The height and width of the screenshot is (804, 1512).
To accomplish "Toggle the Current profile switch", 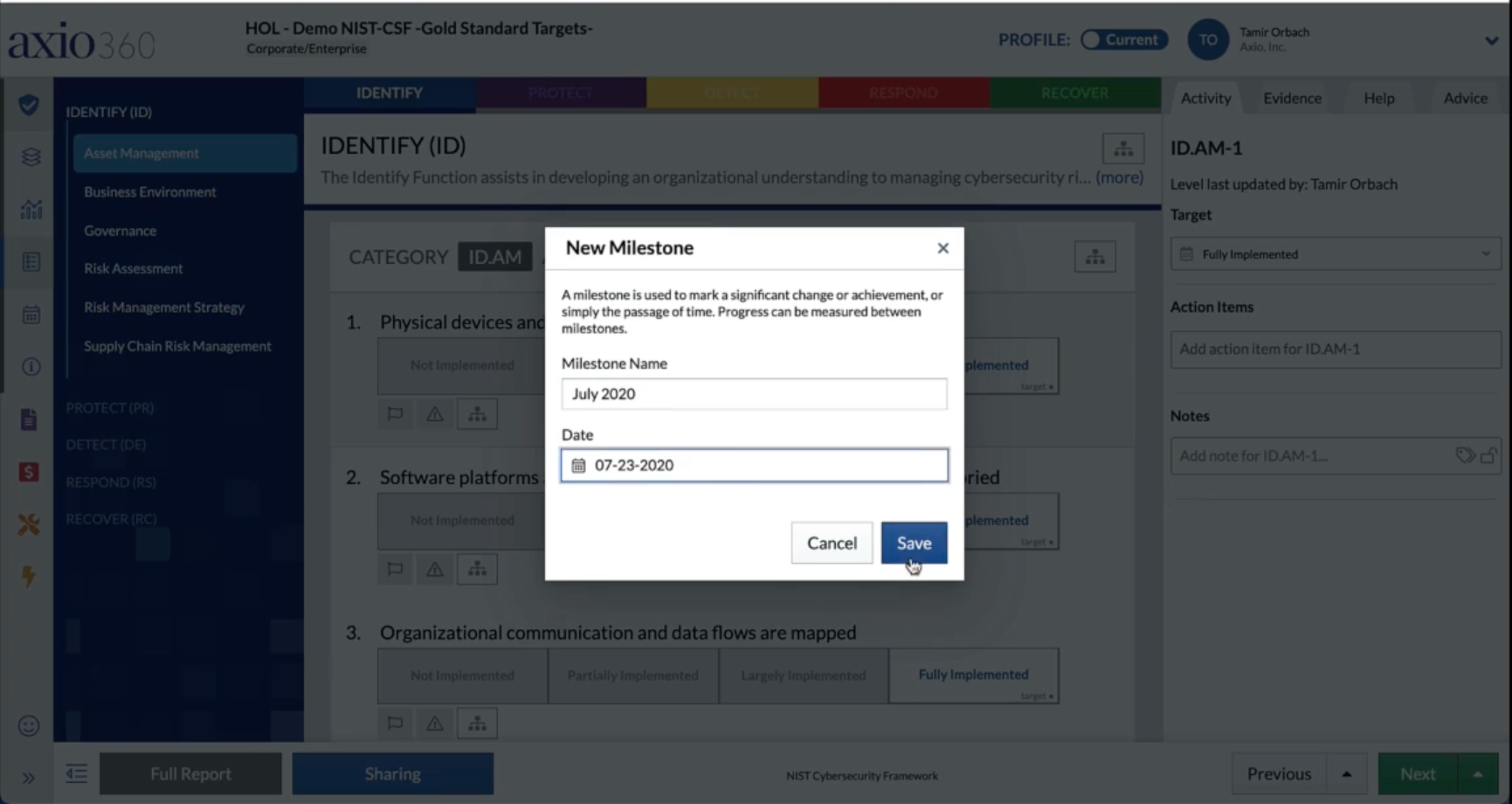I will [x=1124, y=39].
